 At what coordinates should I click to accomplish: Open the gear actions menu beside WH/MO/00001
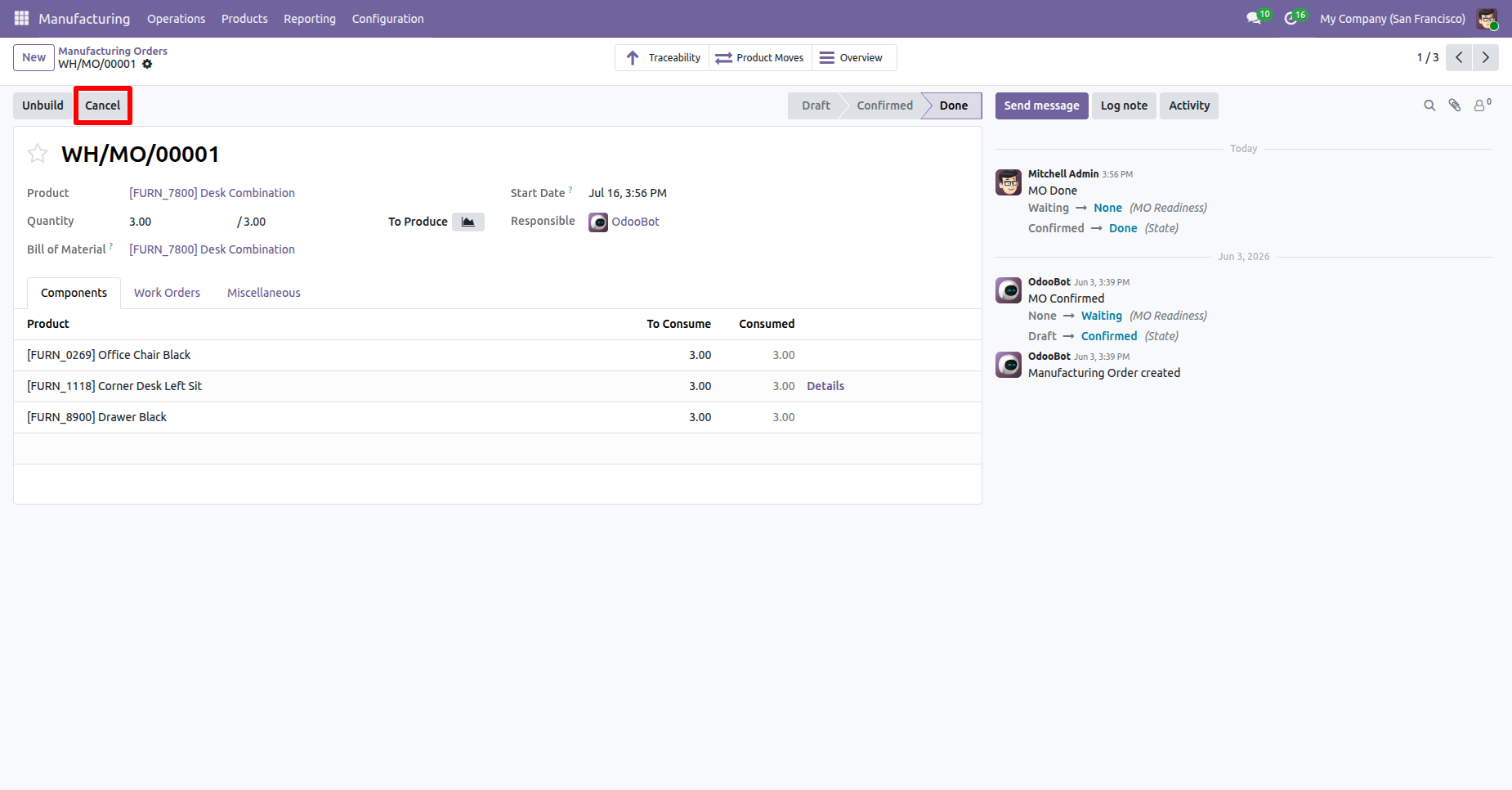tap(147, 64)
